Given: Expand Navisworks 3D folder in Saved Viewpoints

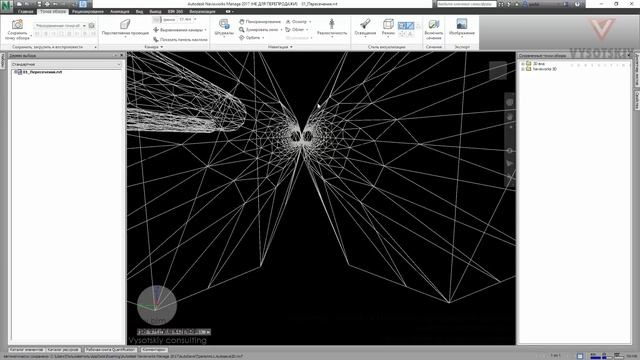Looking at the screenshot, I should [x=523, y=69].
